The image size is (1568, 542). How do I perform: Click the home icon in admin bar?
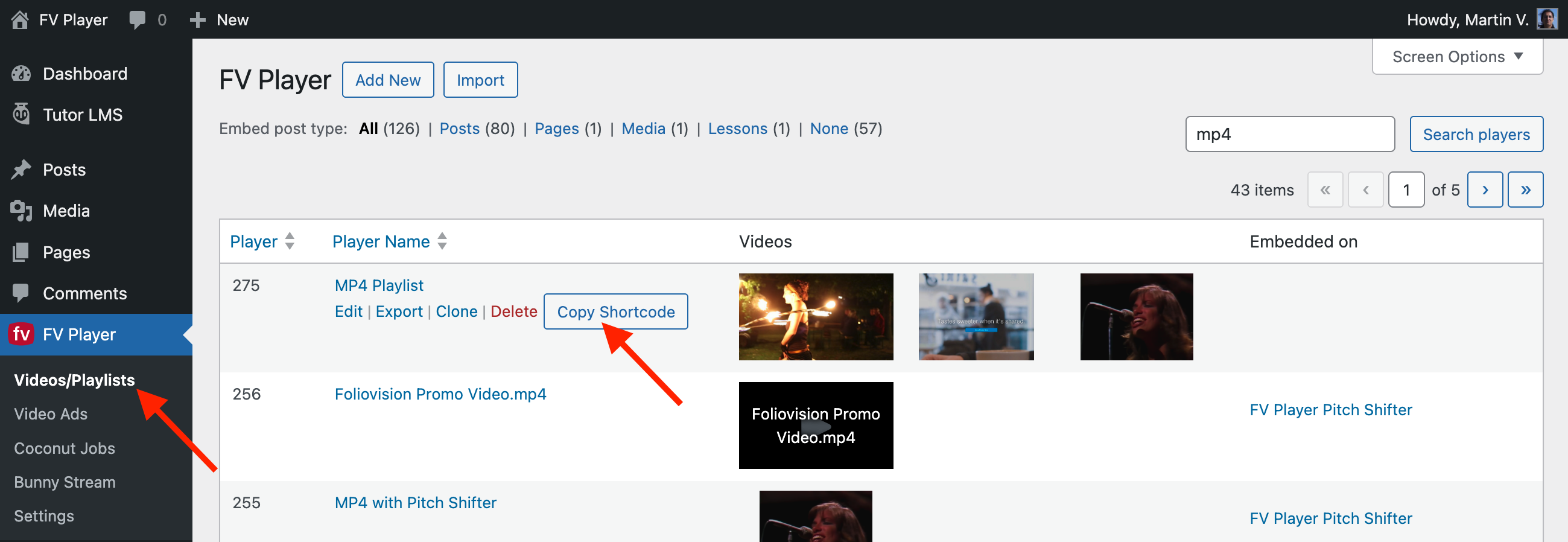19,19
